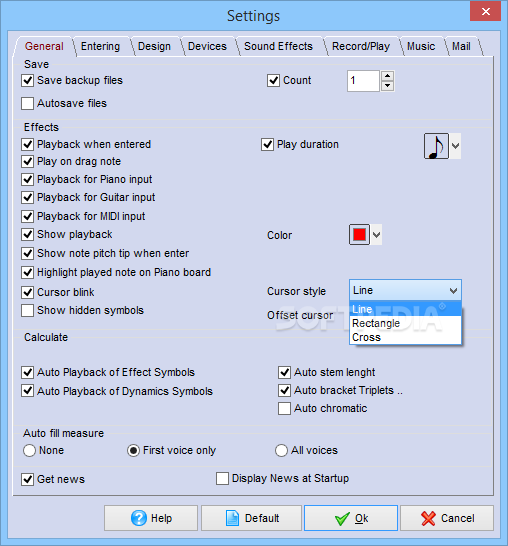Enable Autosave files
This screenshot has width=508, height=546.
click(x=28, y=103)
